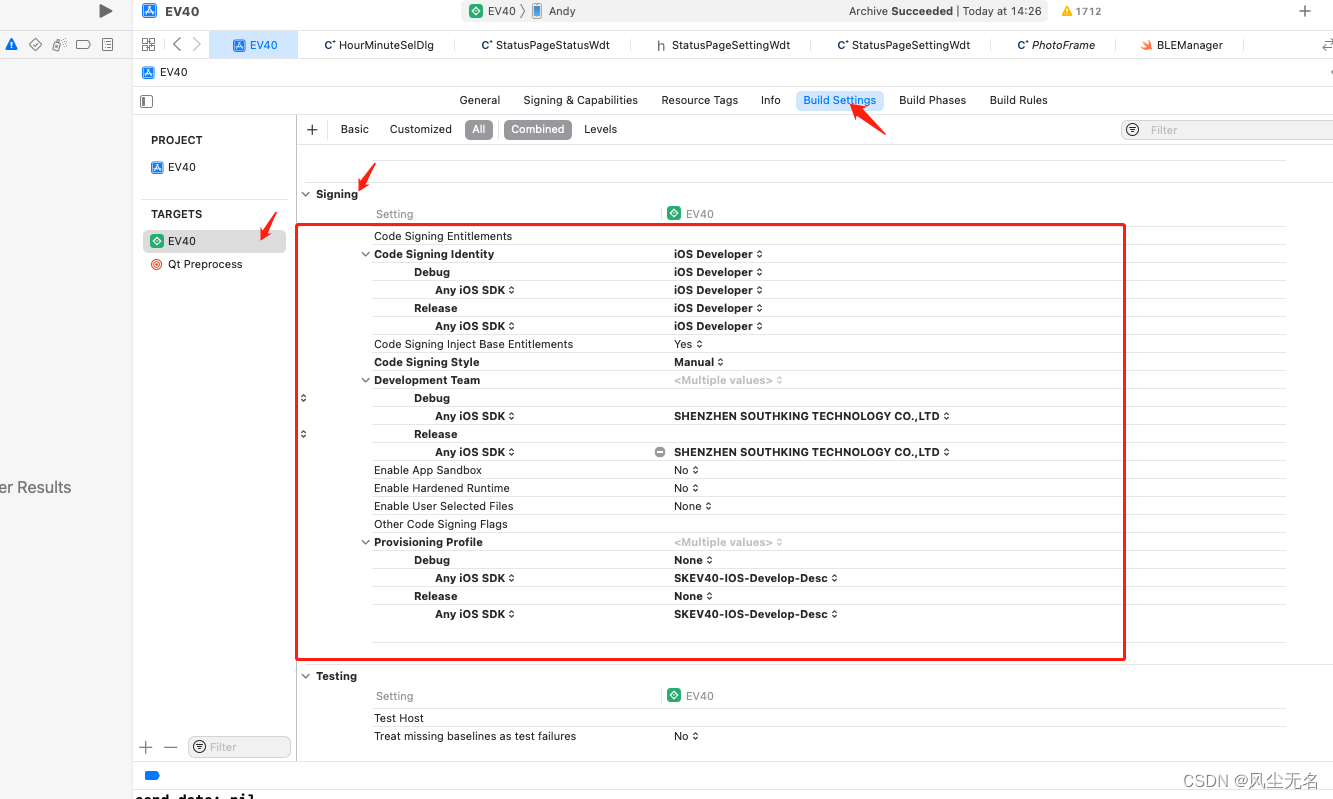Collapse the Signing section
1333x799 pixels.
pos(306,194)
